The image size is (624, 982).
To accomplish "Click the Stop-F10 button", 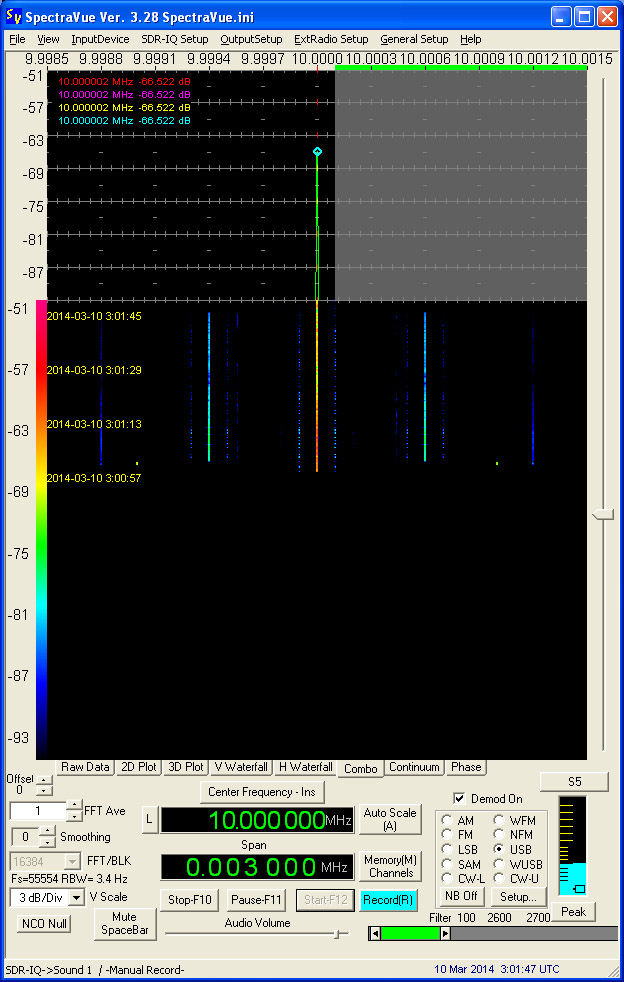I will (x=189, y=901).
